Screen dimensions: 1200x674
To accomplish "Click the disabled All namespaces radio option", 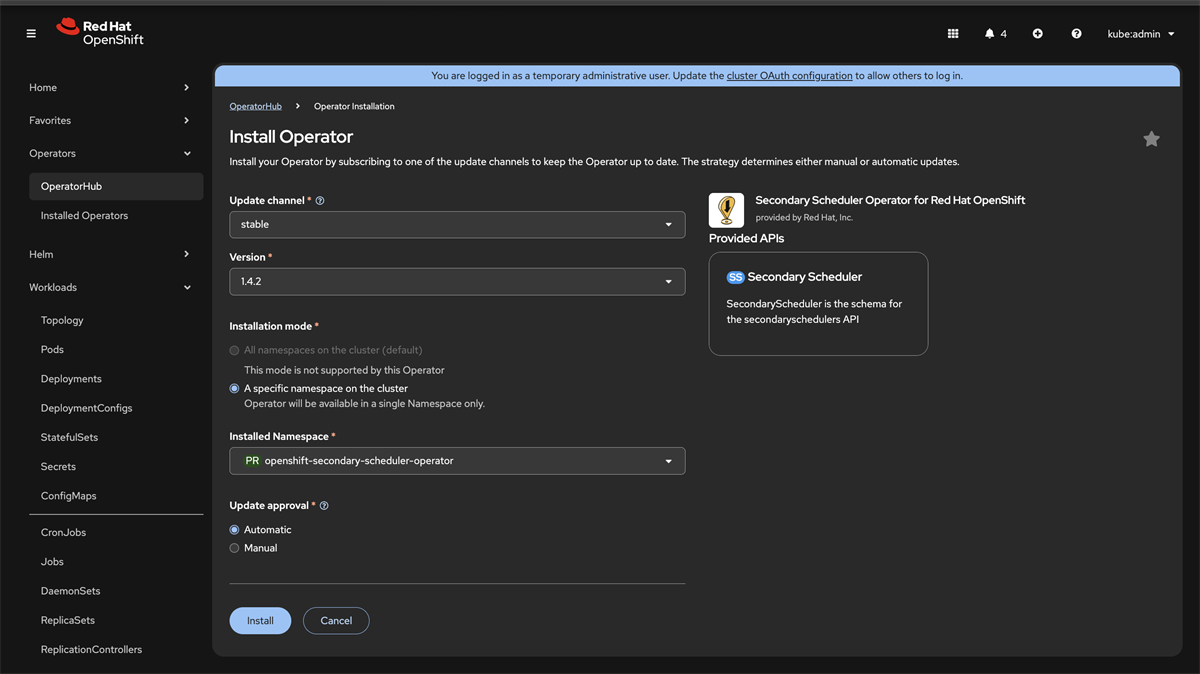I will (x=235, y=350).
